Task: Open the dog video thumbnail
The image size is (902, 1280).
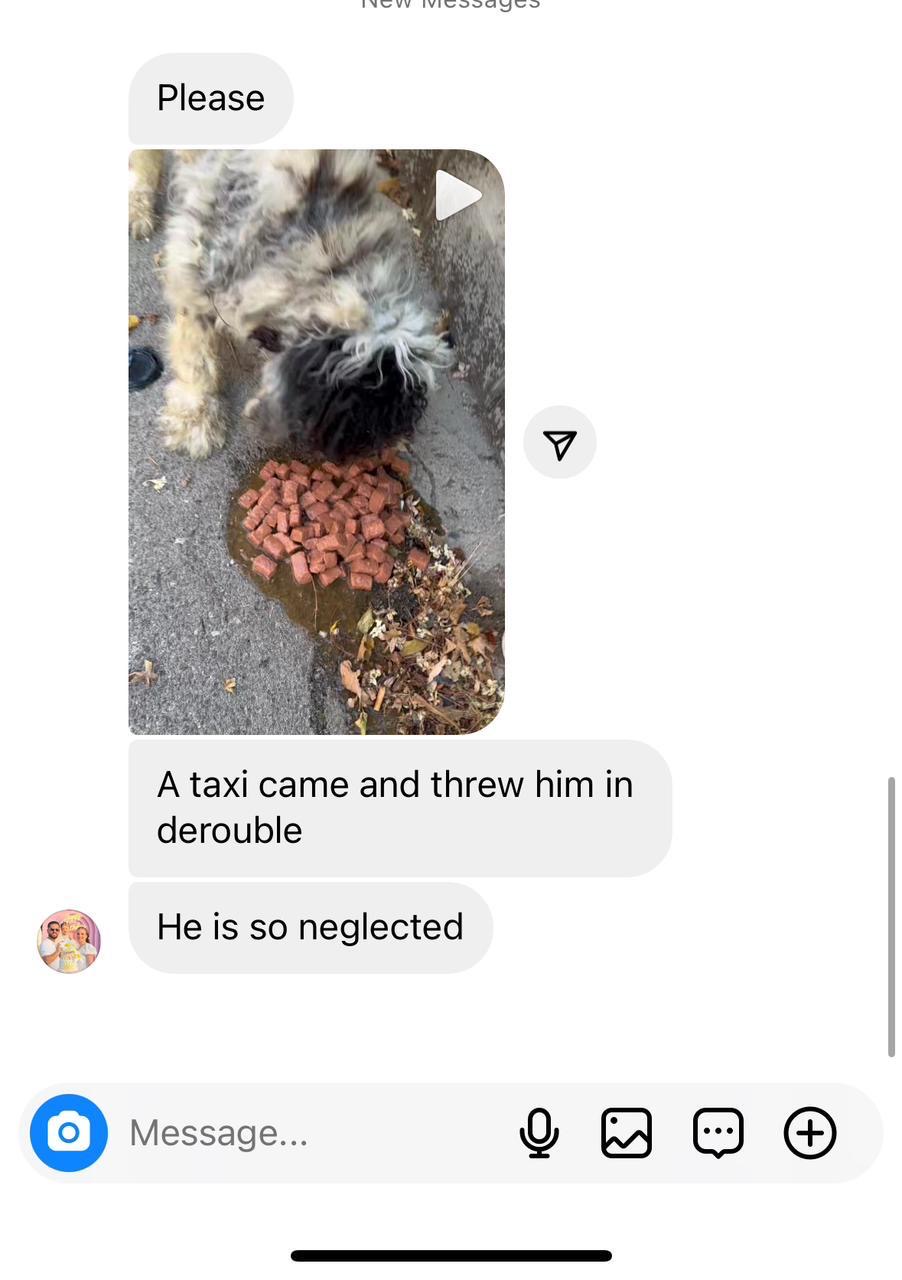Action: pyautogui.click(x=316, y=442)
